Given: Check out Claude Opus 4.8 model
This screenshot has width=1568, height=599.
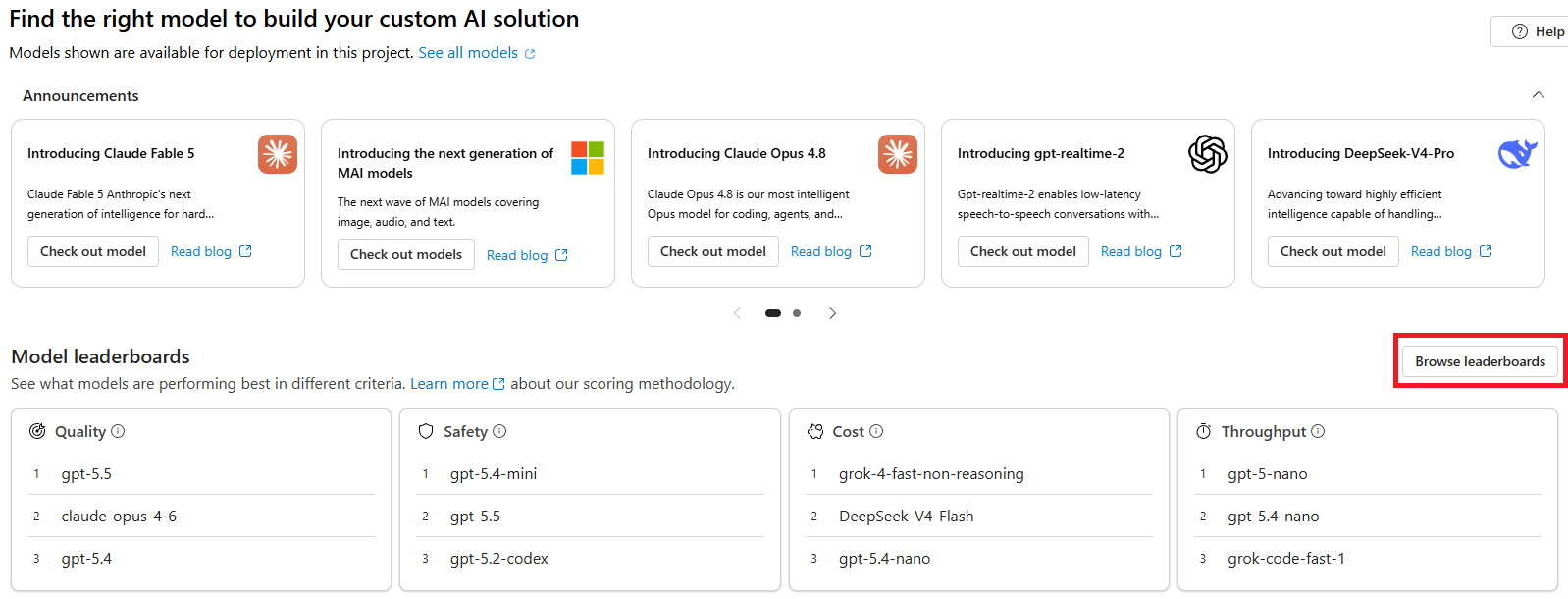Looking at the screenshot, I should tap(713, 251).
